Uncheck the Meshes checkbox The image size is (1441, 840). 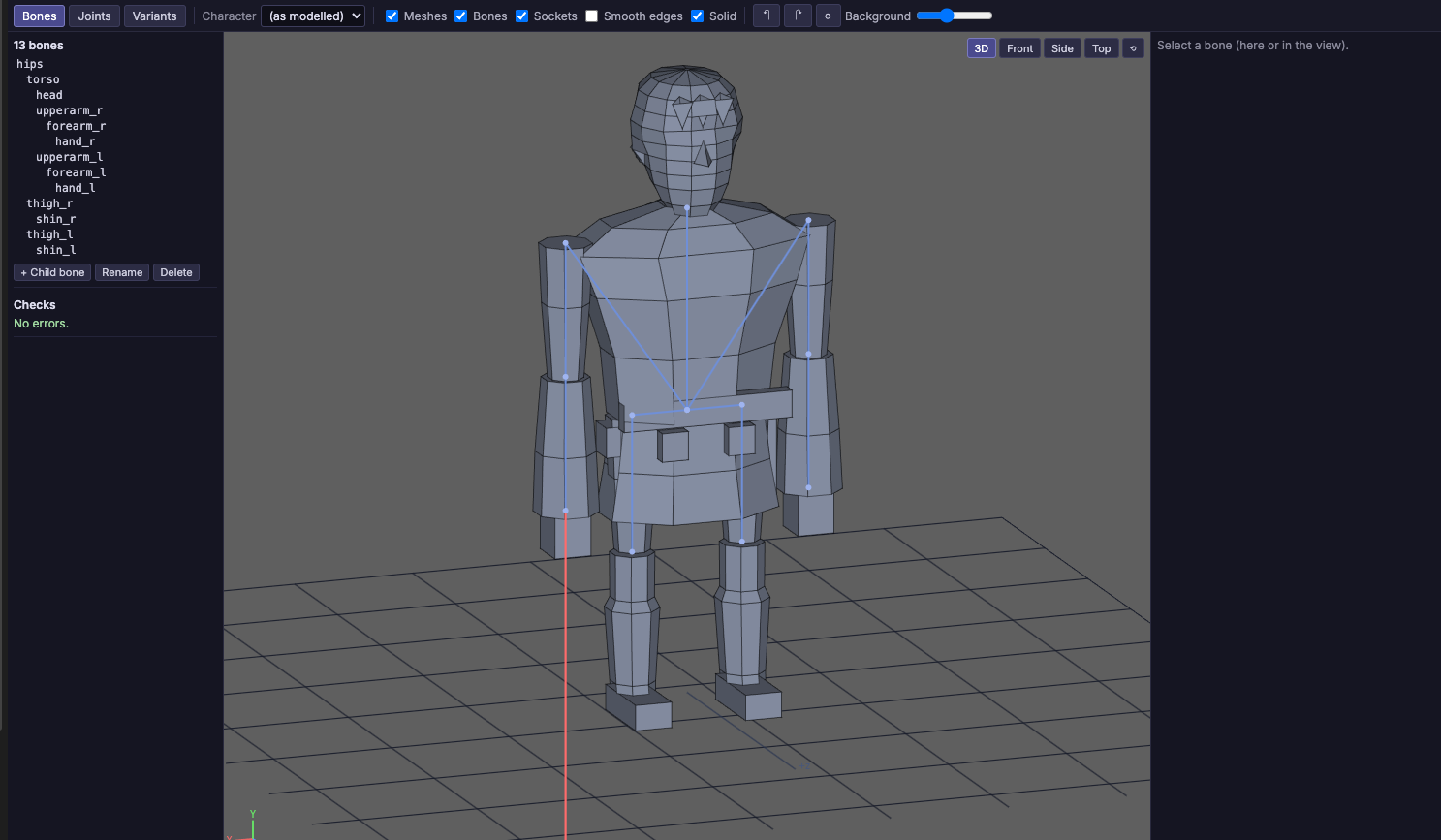point(392,16)
